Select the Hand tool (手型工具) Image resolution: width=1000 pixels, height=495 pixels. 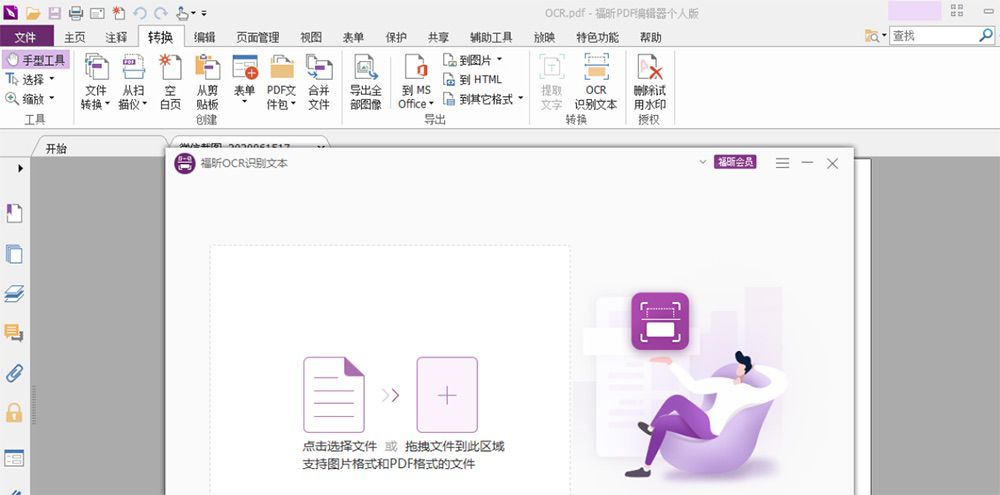tap(36, 61)
